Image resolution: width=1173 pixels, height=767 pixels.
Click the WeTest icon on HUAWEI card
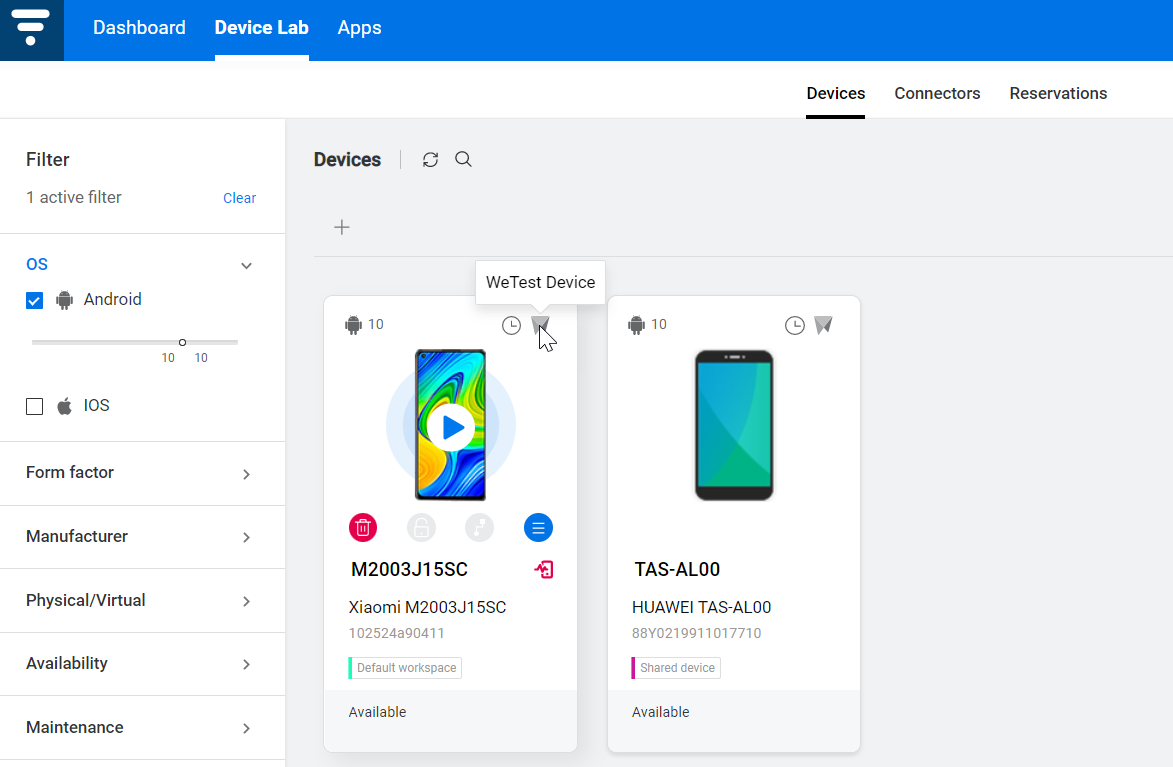[823, 325]
